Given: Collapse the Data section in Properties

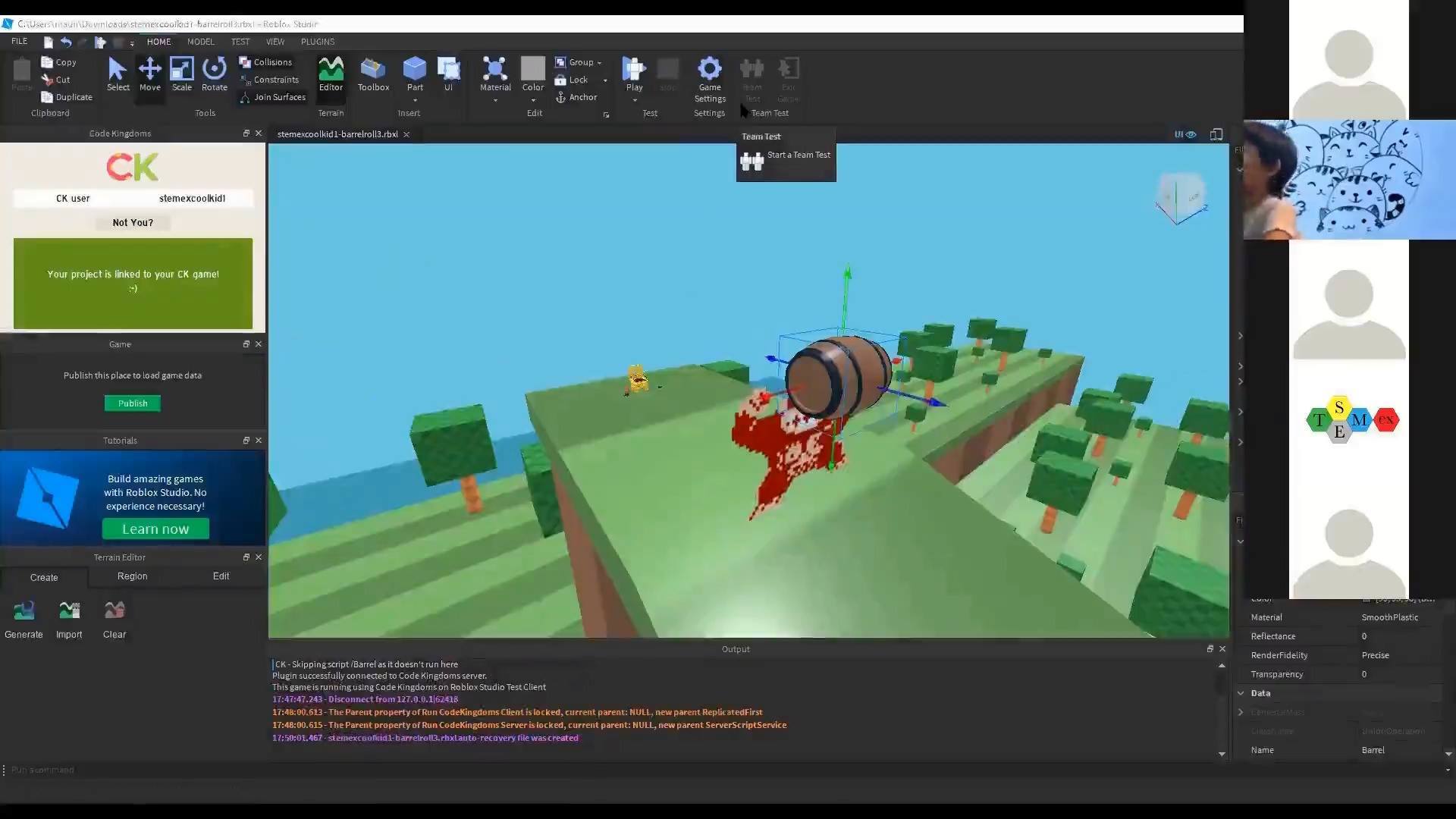Looking at the screenshot, I should [1241, 693].
